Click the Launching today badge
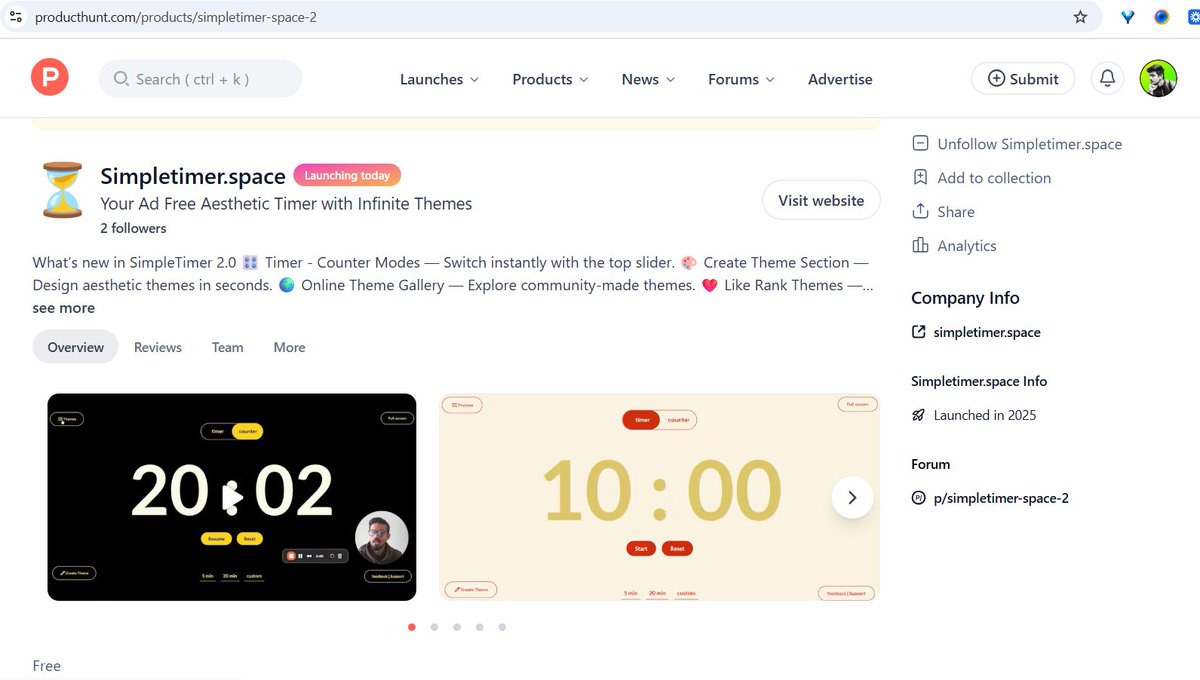The width and height of the screenshot is (1200, 680). (347, 175)
